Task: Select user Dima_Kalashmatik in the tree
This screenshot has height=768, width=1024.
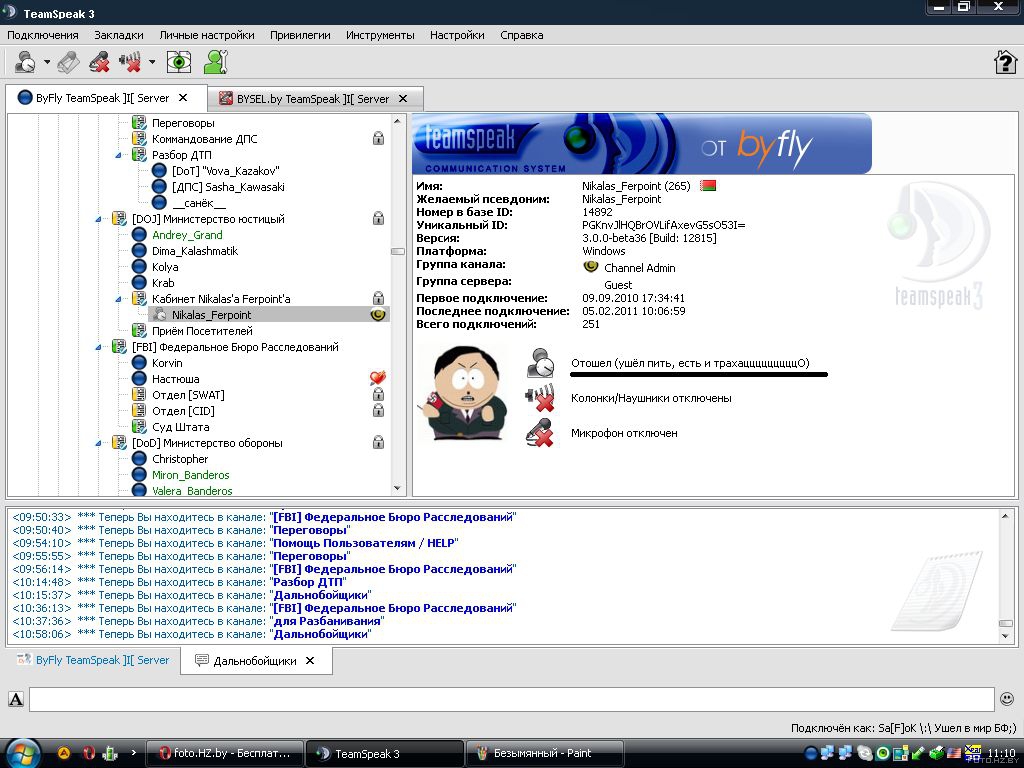Action: pyautogui.click(x=194, y=251)
